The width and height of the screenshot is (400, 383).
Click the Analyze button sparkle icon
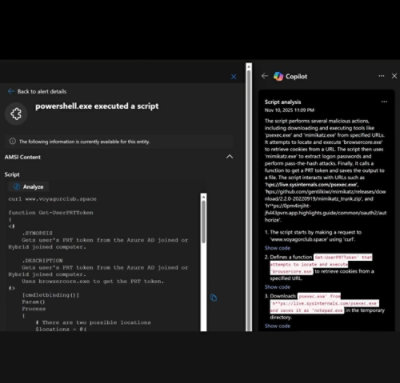(x=16, y=187)
